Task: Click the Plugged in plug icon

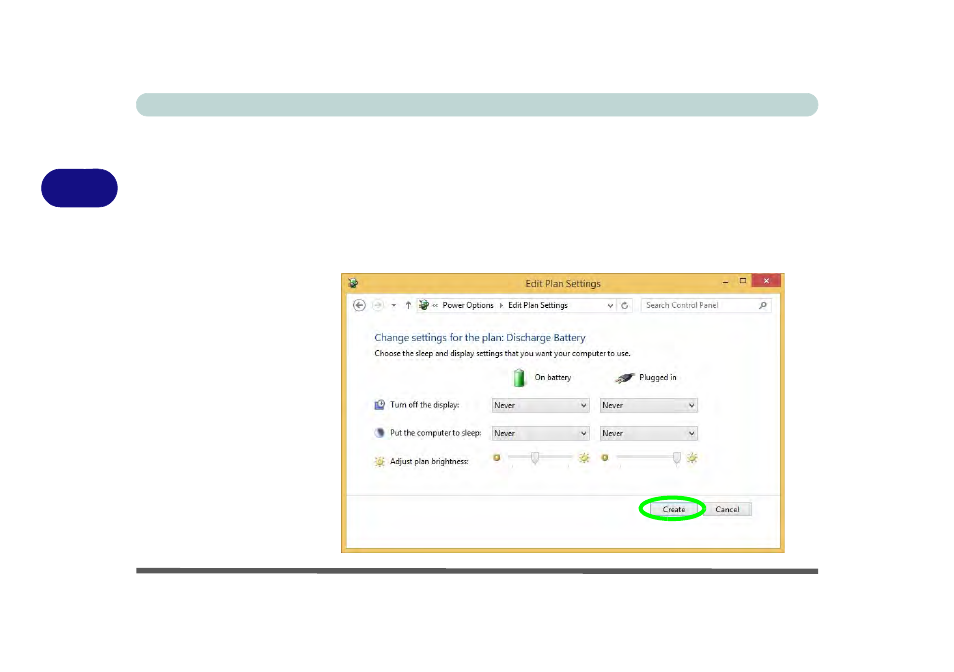Action: pyautogui.click(x=624, y=378)
